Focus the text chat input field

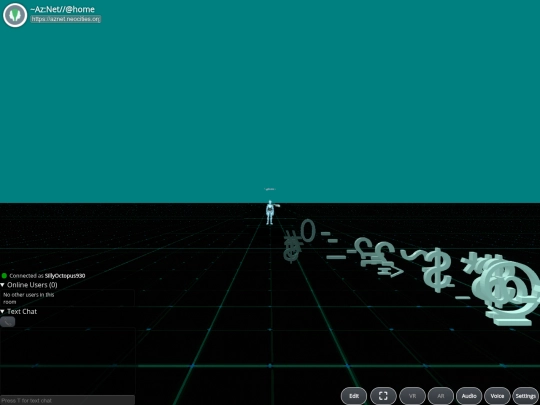[67, 400]
